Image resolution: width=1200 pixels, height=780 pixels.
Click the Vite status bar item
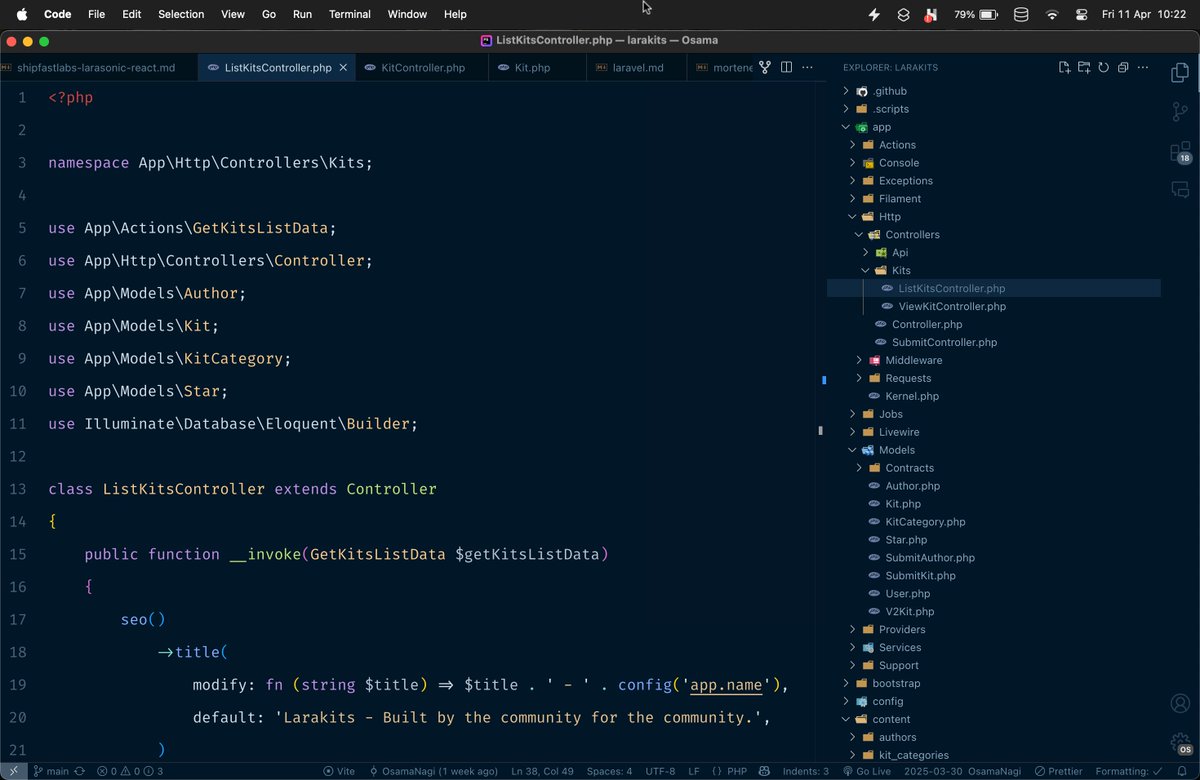click(339, 771)
